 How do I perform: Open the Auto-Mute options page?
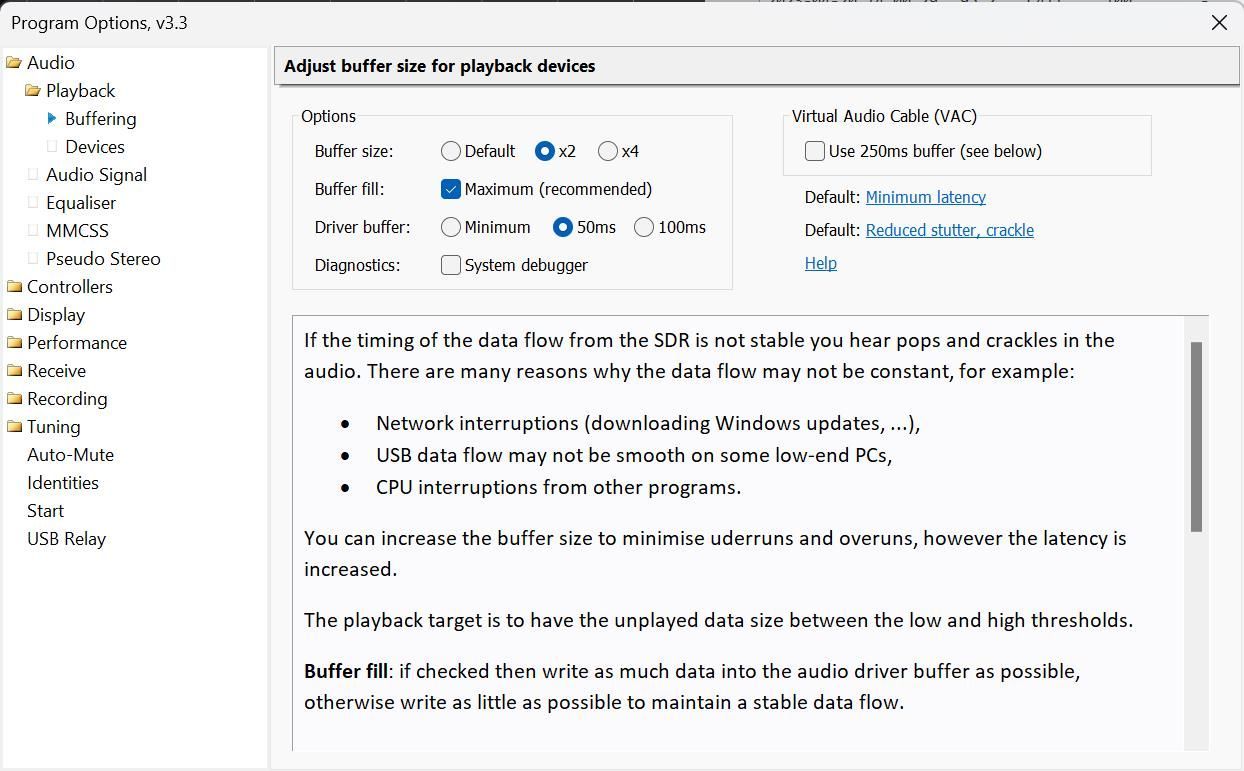pyautogui.click(x=70, y=455)
